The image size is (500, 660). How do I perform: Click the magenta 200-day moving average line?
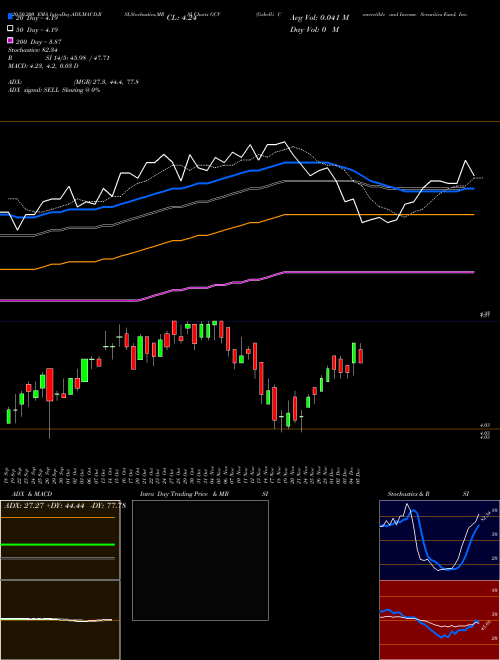[237, 286]
